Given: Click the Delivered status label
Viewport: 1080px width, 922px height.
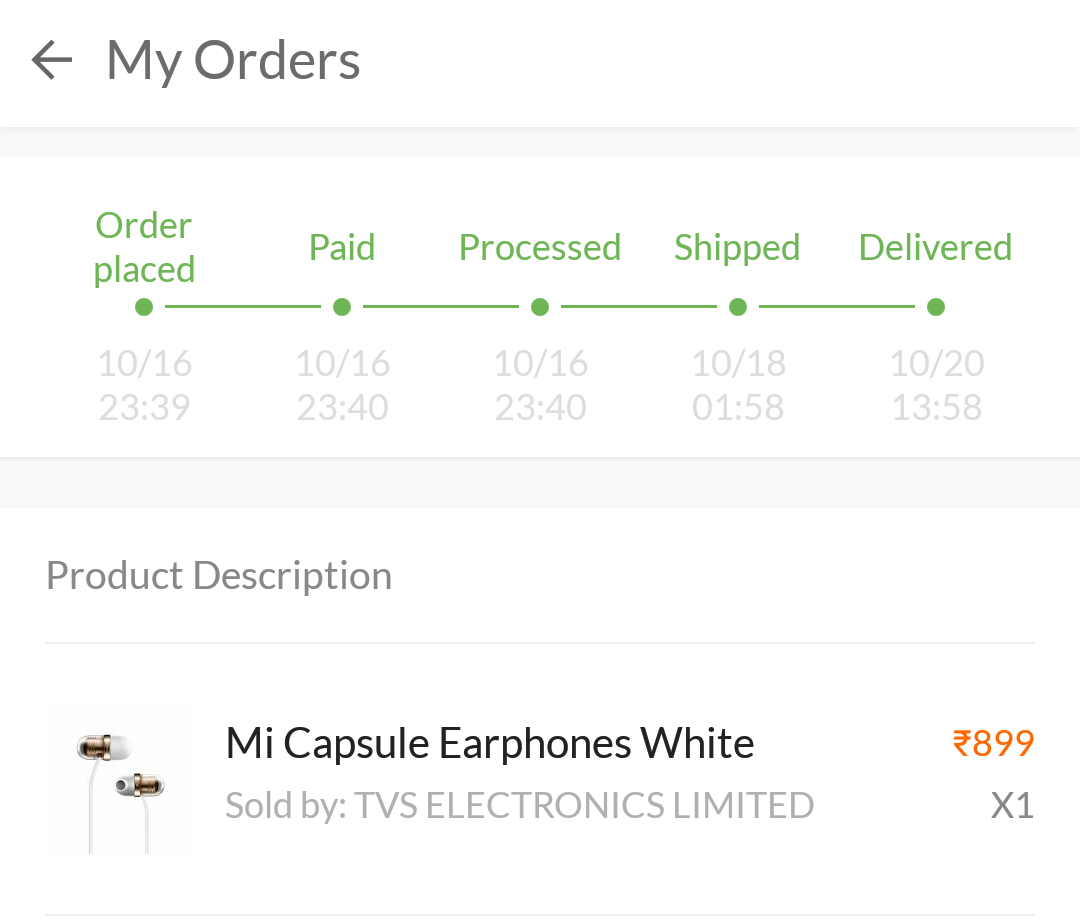Looking at the screenshot, I should click(936, 247).
